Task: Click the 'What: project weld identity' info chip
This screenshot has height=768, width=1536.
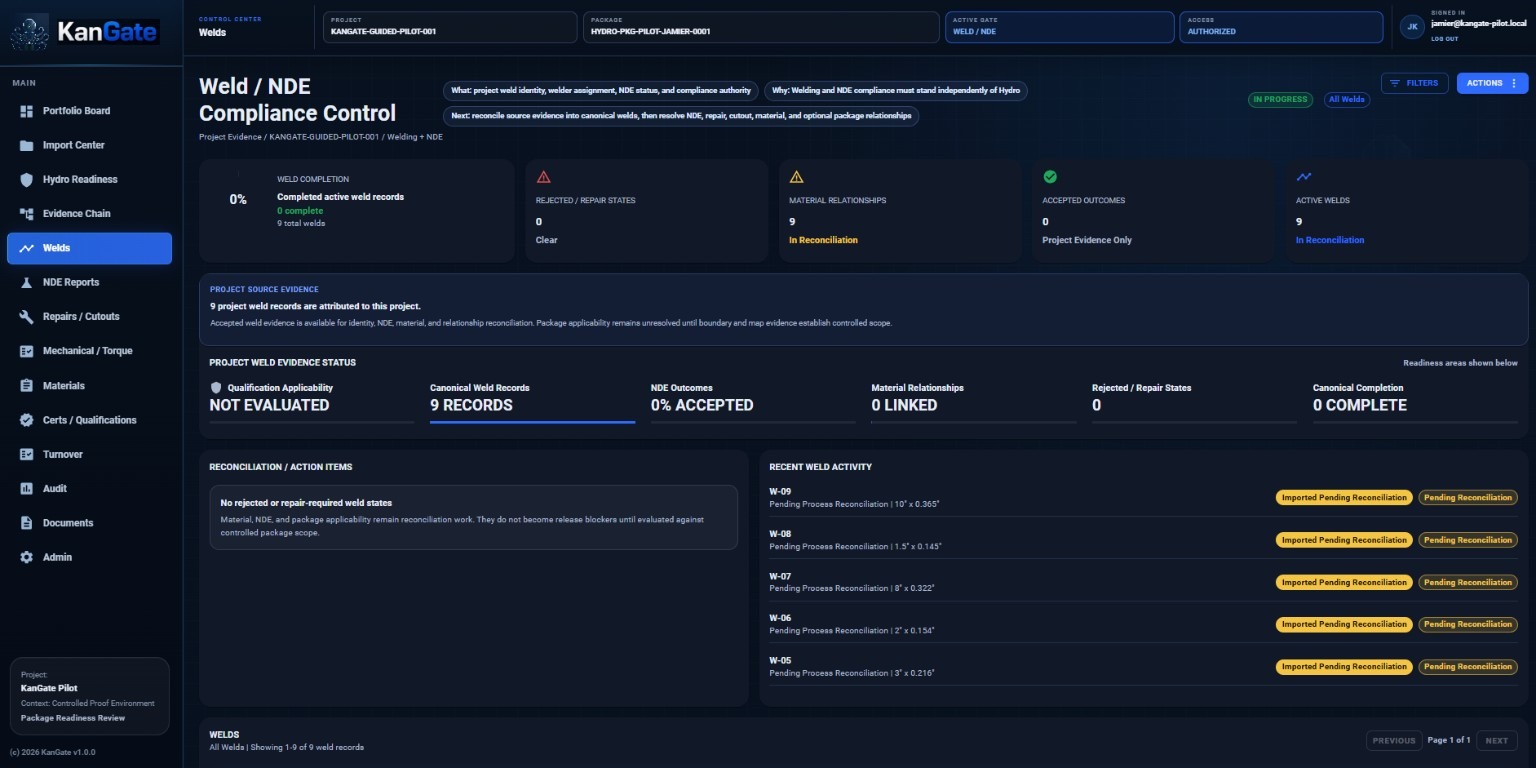Action: 601,90
